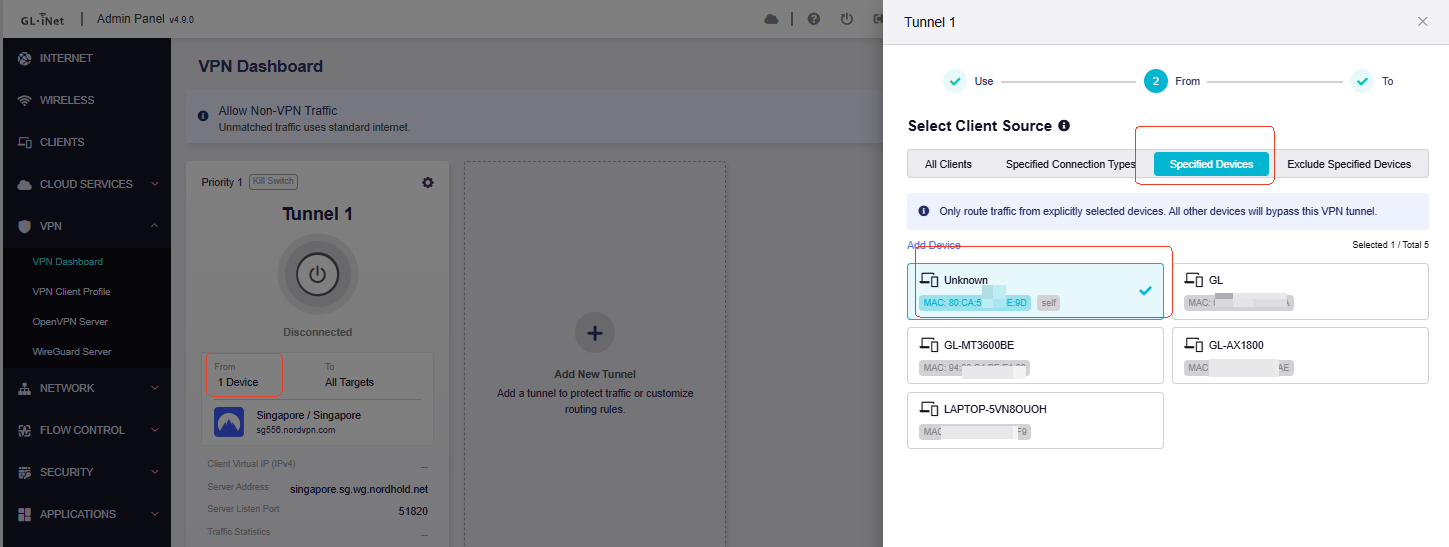Viewport: 1449px width, 547px height.
Task: Click the Selected 1 / Total 5 counter
Action: 1390,245
